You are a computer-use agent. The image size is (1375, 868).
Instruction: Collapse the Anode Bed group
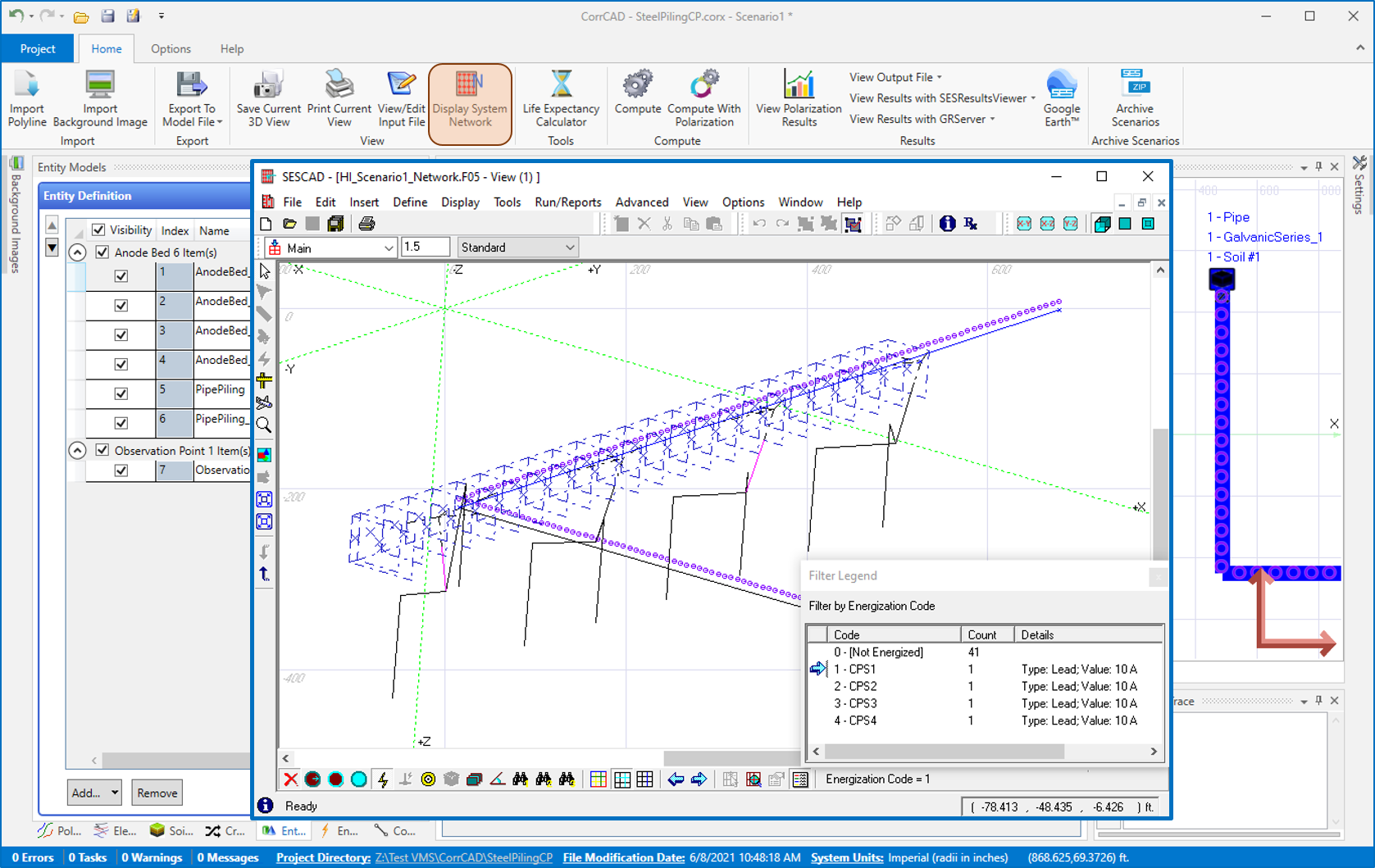(77, 252)
